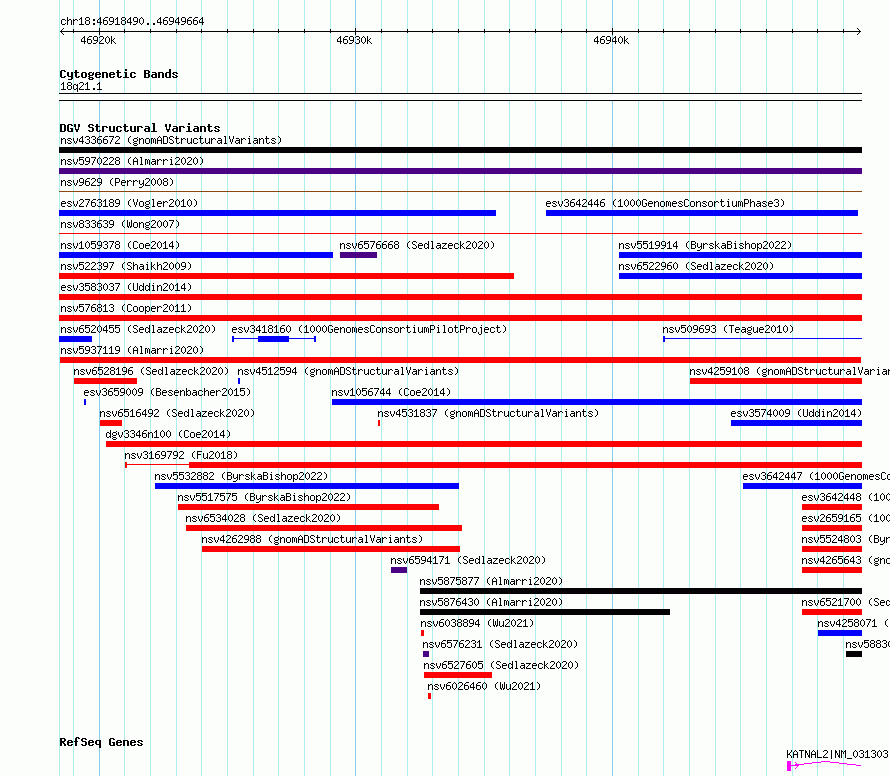Select the nsv5937119 (Almarri2020) label
Image resolution: width=890 pixels, height=776 pixels.
coord(132,350)
